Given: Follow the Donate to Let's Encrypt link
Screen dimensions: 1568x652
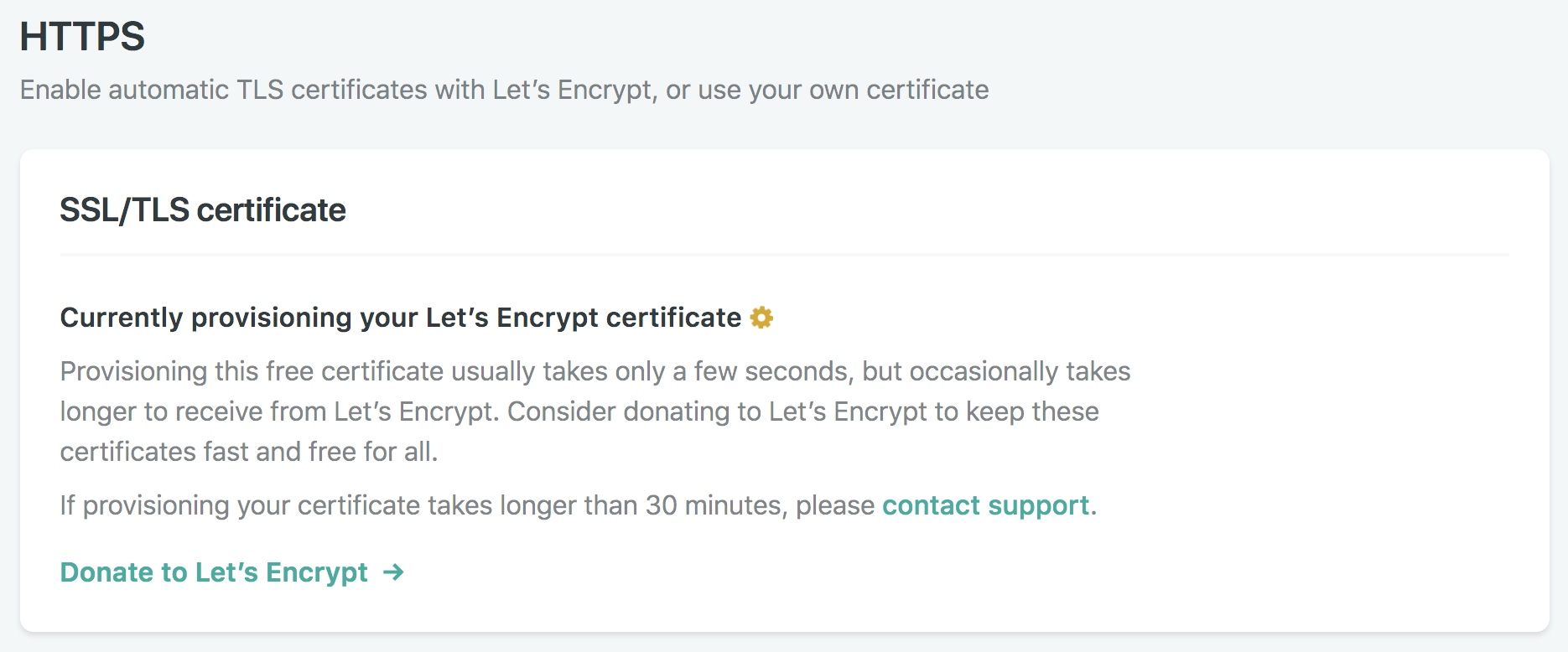Looking at the screenshot, I should (x=214, y=572).
